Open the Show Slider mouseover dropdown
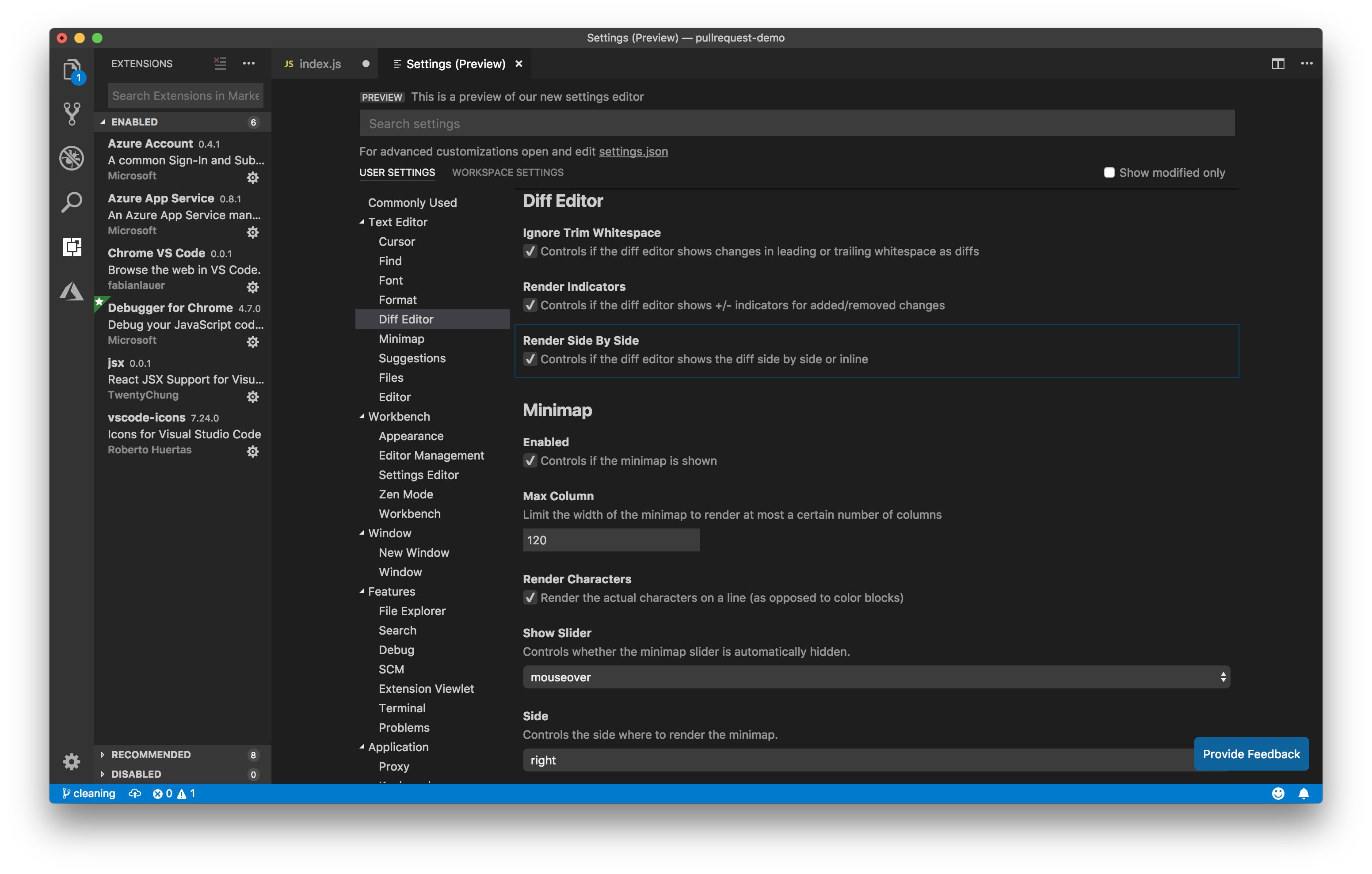 click(876, 677)
